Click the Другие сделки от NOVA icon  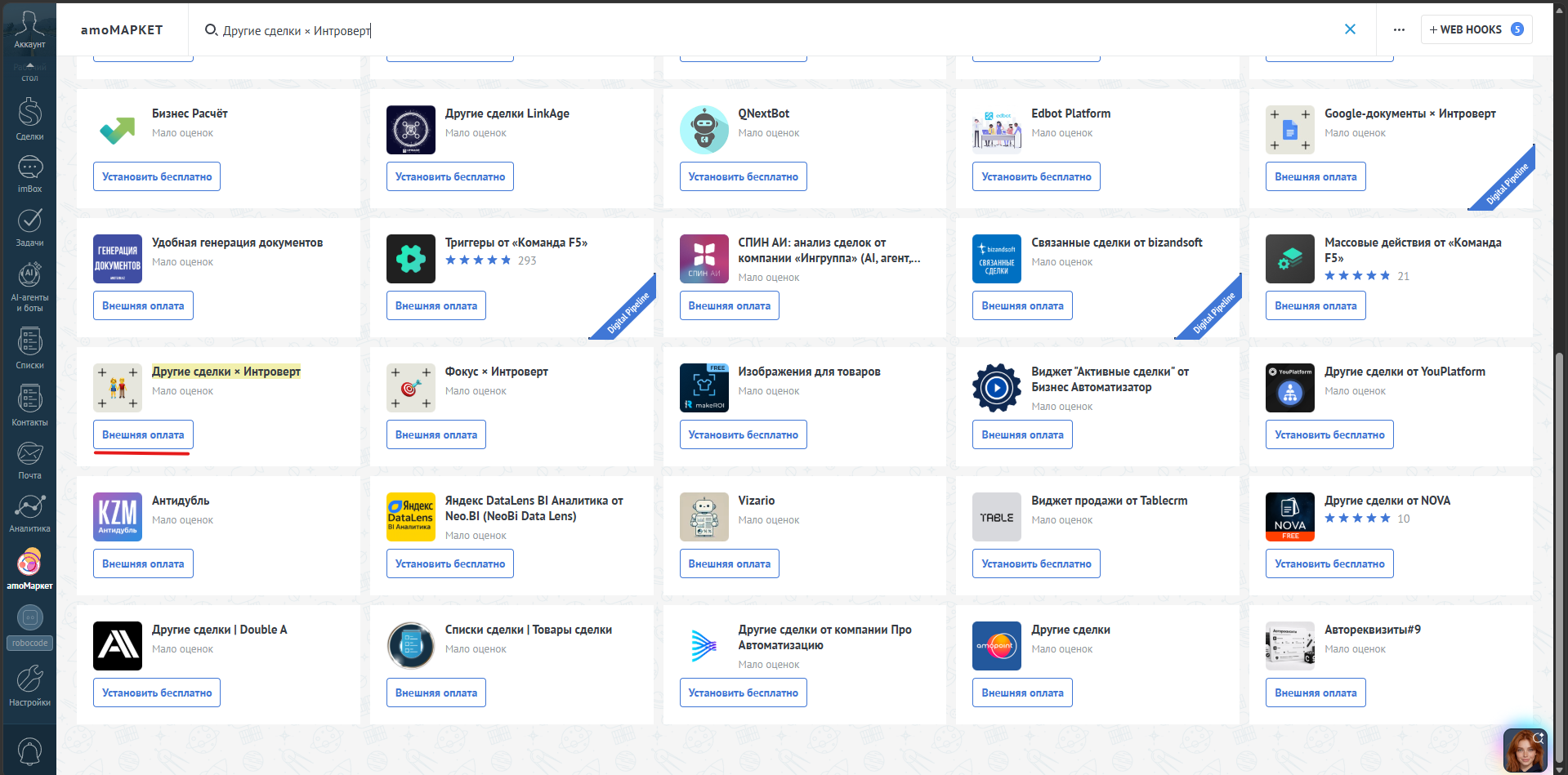coord(1289,517)
